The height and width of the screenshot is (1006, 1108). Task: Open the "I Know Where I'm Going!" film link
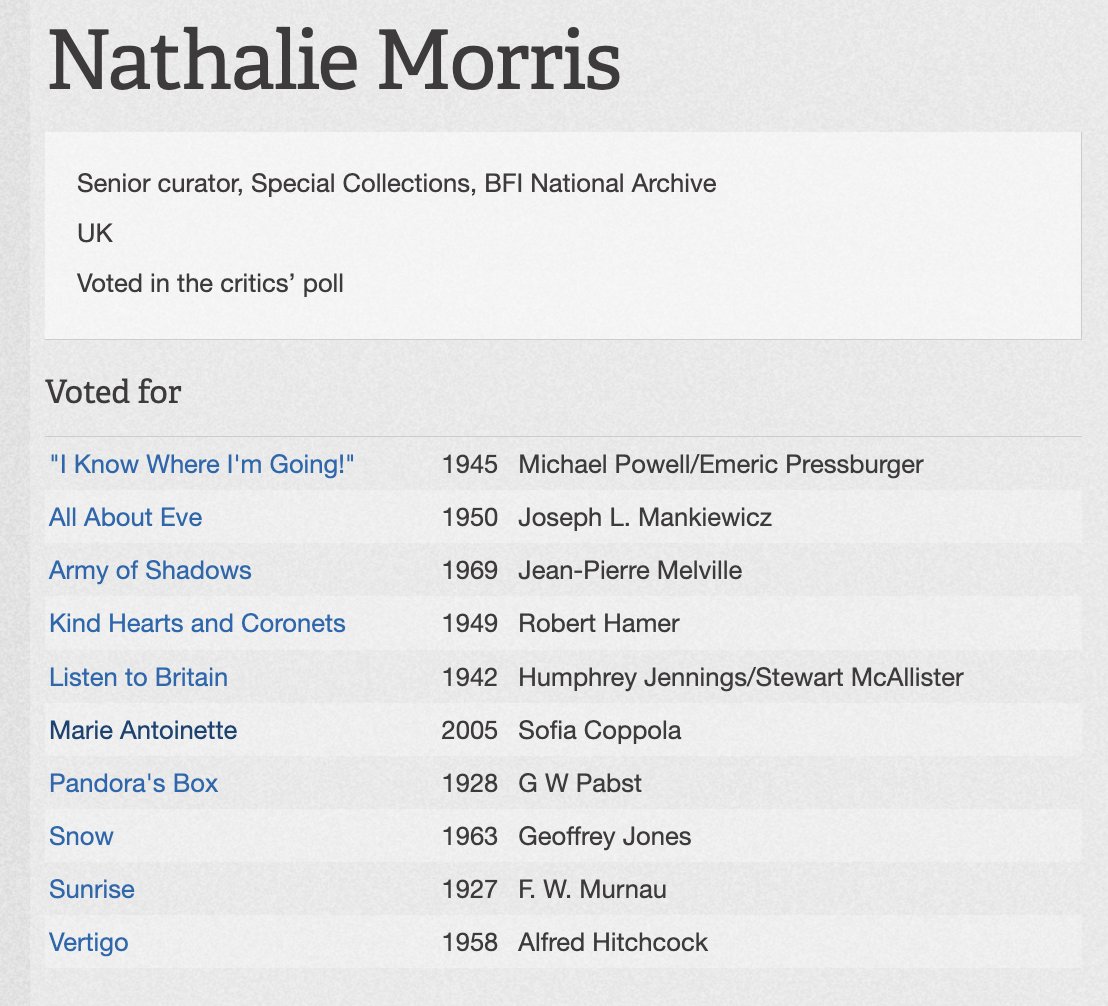(x=201, y=464)
